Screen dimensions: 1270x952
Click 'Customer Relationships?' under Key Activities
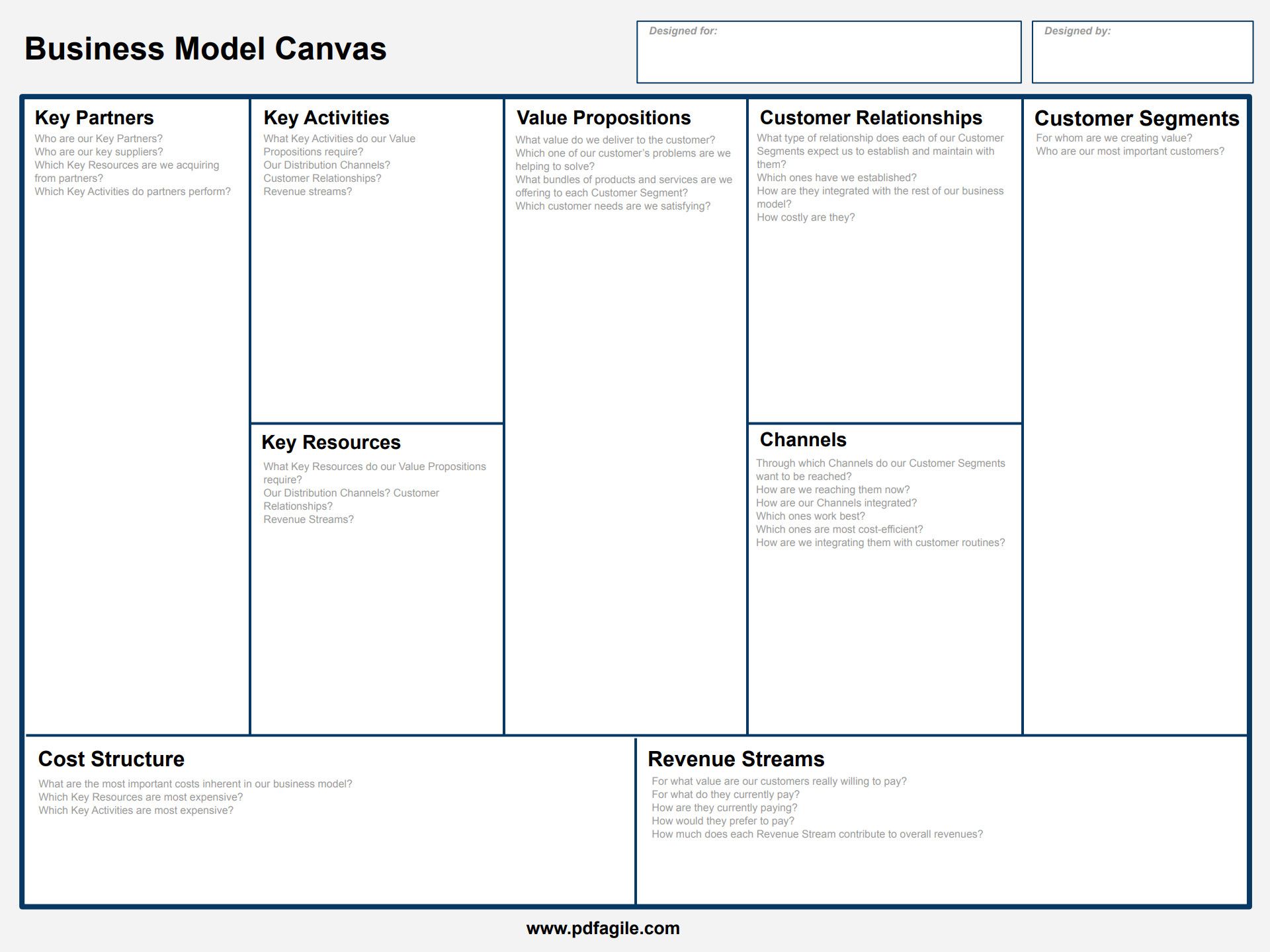tap(322, 178)
